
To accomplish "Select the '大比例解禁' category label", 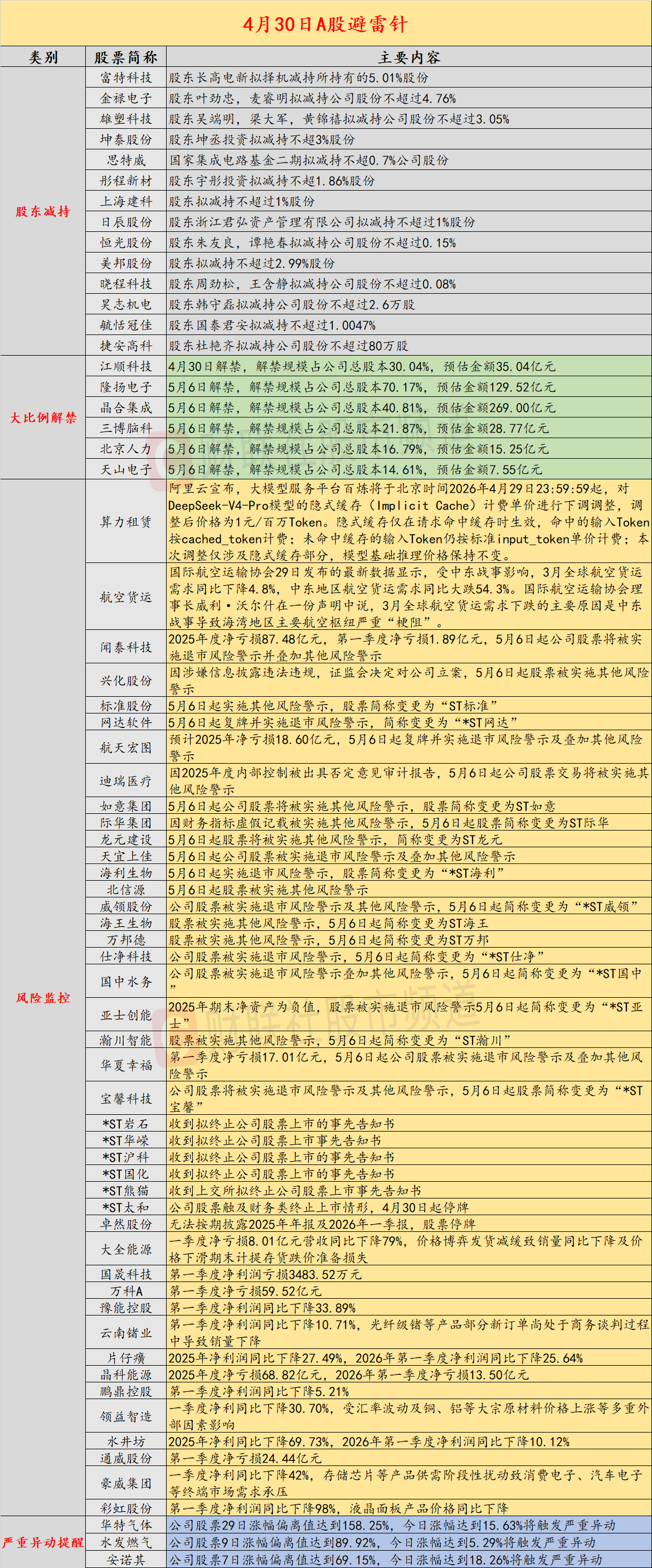I will coord(42,418).
